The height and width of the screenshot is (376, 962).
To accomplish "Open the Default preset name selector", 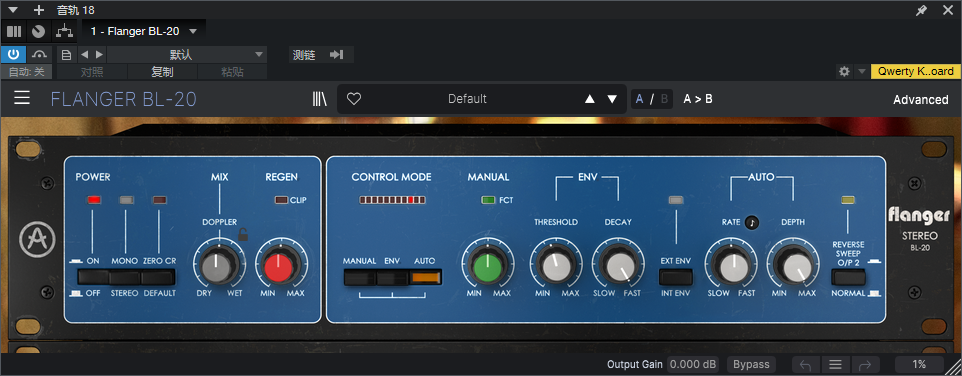I will click(468, 99).
